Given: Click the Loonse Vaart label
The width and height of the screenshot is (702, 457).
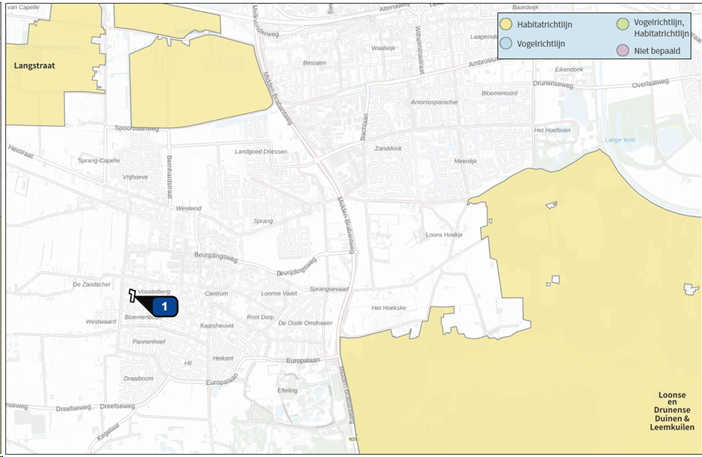Looking at the screenshot, I should tap(279, 294).
